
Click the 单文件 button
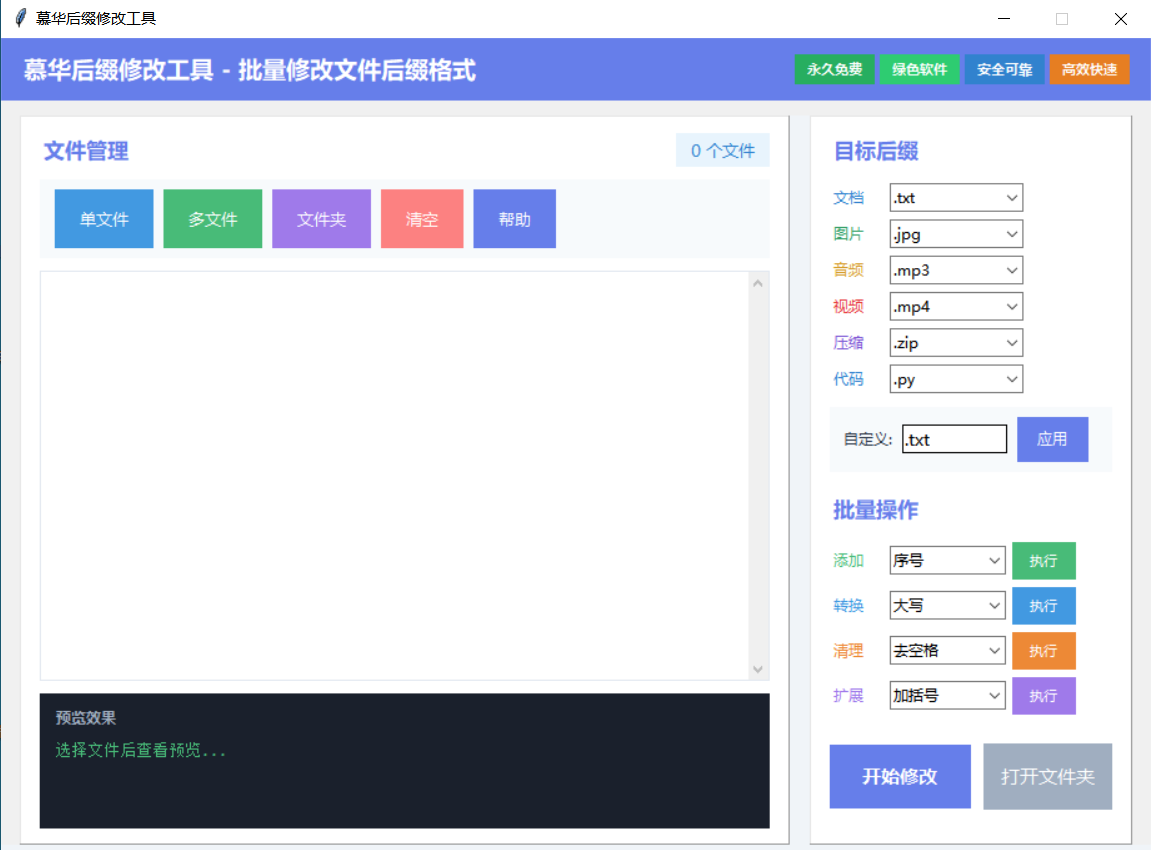point(104,219)
